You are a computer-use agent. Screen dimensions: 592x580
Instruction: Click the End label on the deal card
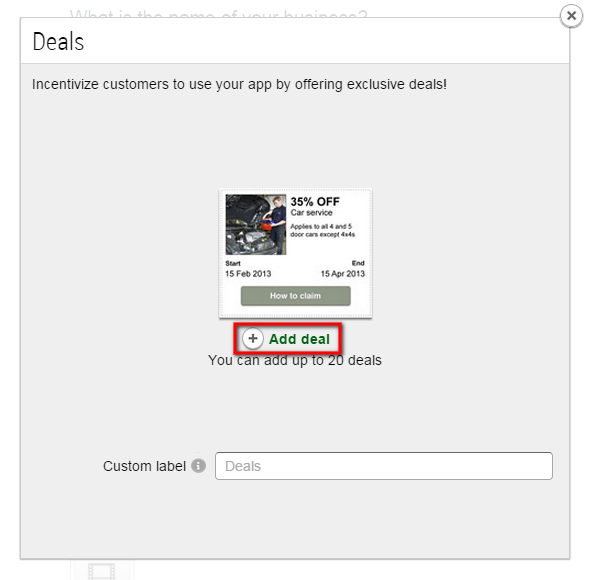coord(358,263)
